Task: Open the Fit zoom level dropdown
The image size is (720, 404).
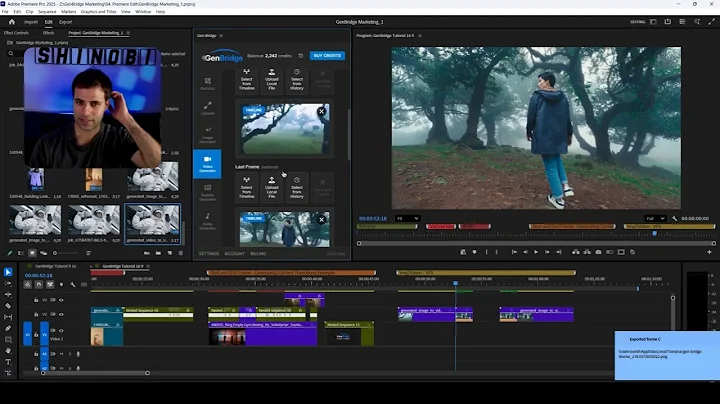Action: tap(407, 219)
